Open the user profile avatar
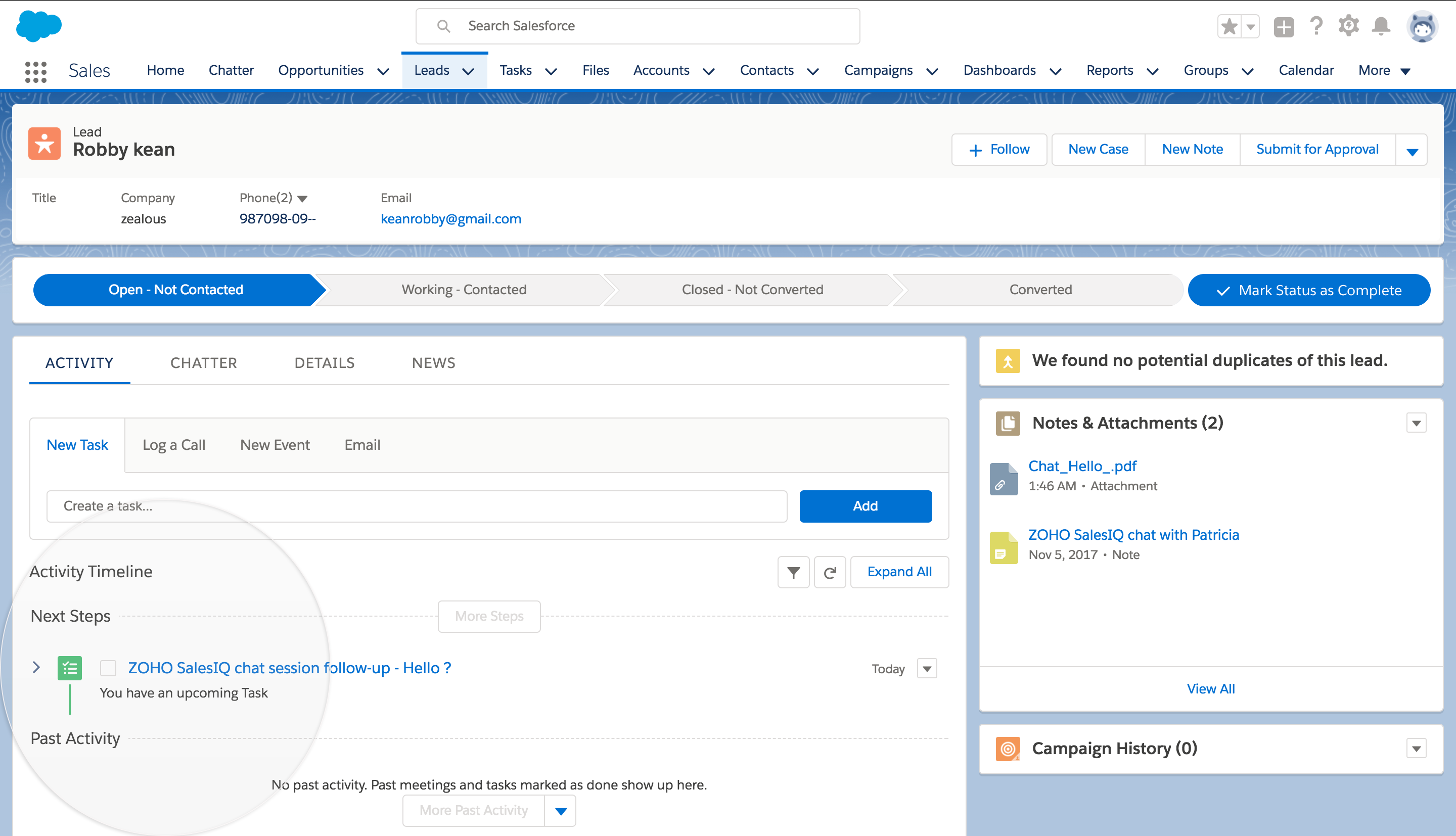Screen dimensions: 1456x836 coord(1422,26)
